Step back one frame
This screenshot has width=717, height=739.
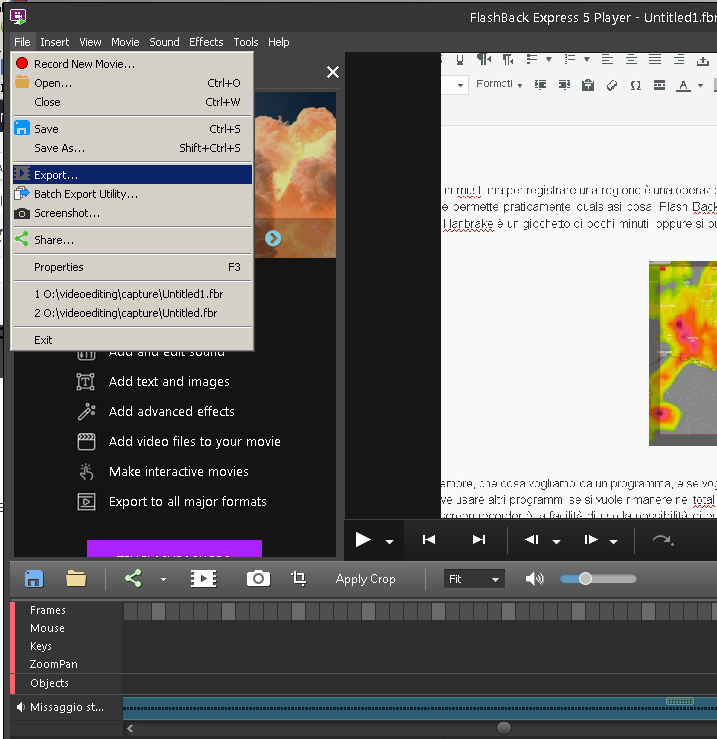click(532, 540)
